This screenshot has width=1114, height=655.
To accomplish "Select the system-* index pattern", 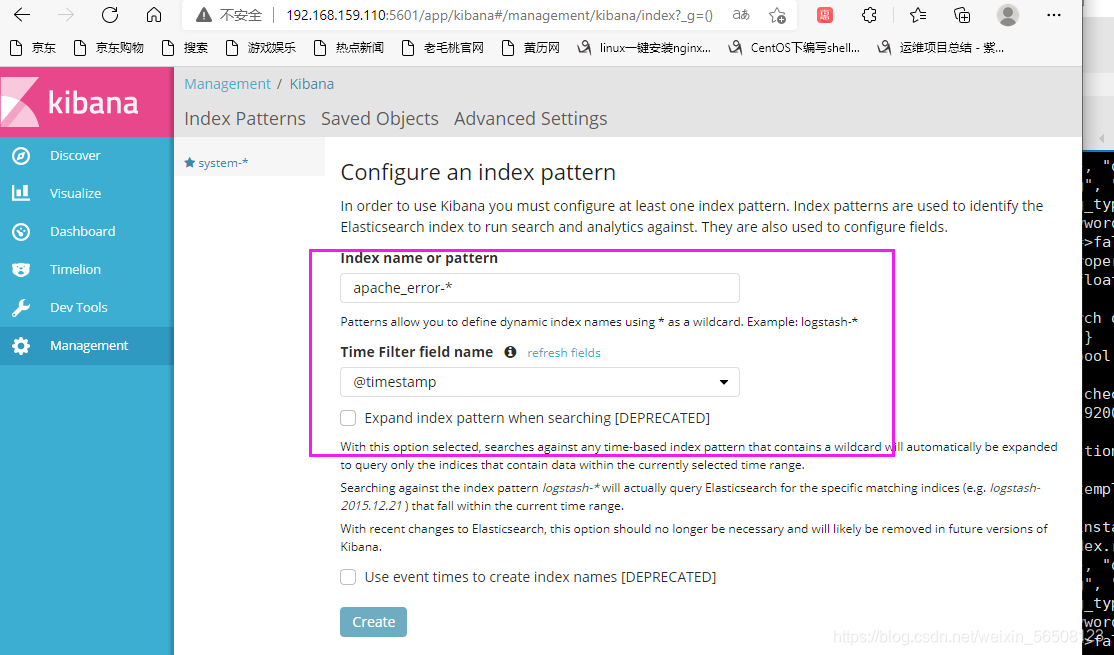I will [x=223, y=163].
